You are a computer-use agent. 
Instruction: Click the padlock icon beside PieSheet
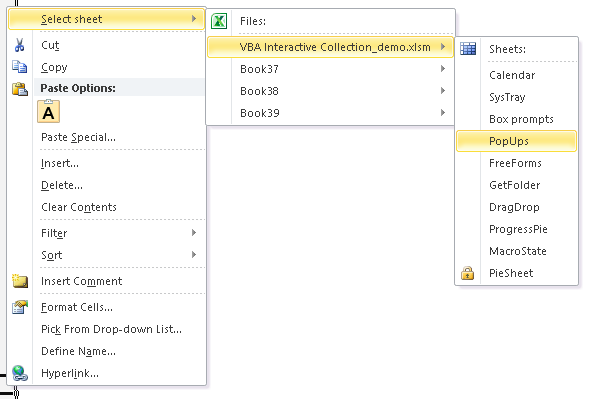click(x=468, y=273)
